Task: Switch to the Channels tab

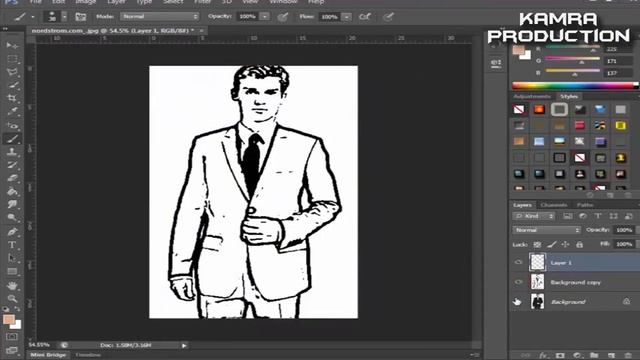Action: (x=553, y=205)
